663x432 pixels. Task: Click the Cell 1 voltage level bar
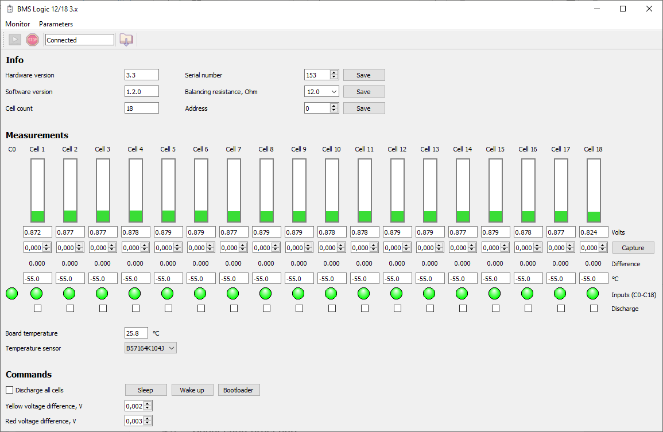[38, 190]
